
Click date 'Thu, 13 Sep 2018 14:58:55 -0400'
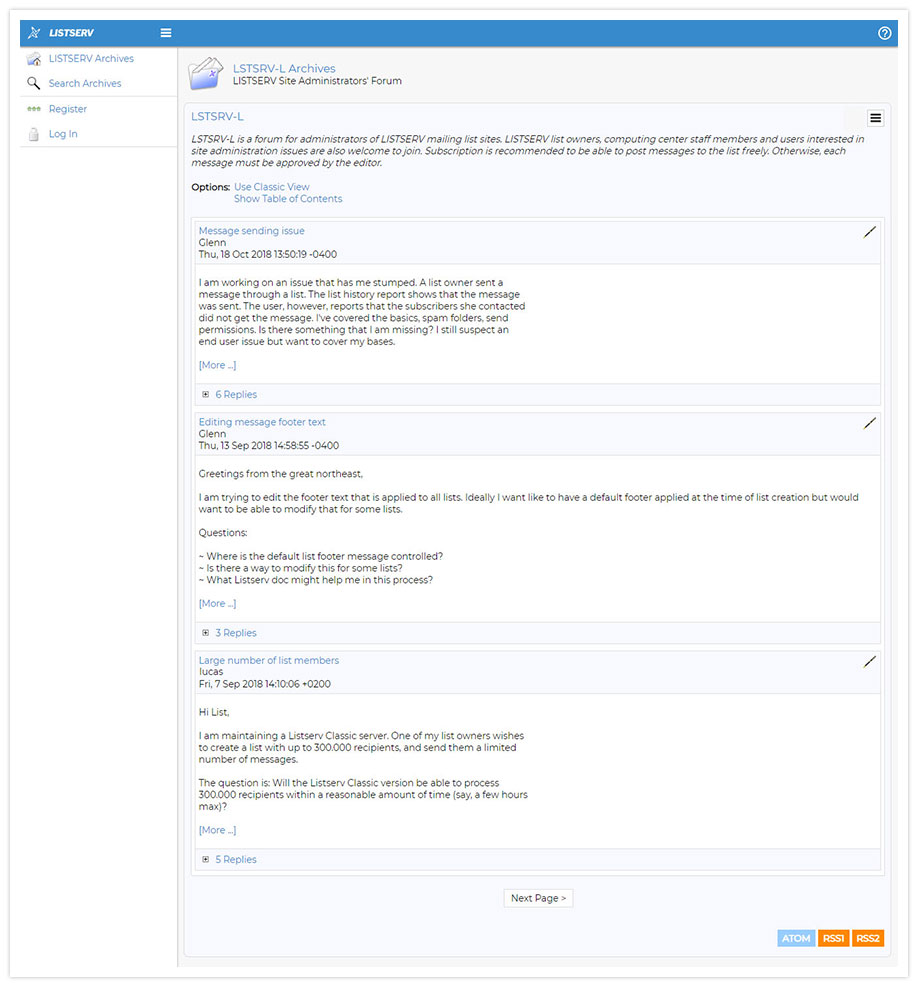click(269, 446)
